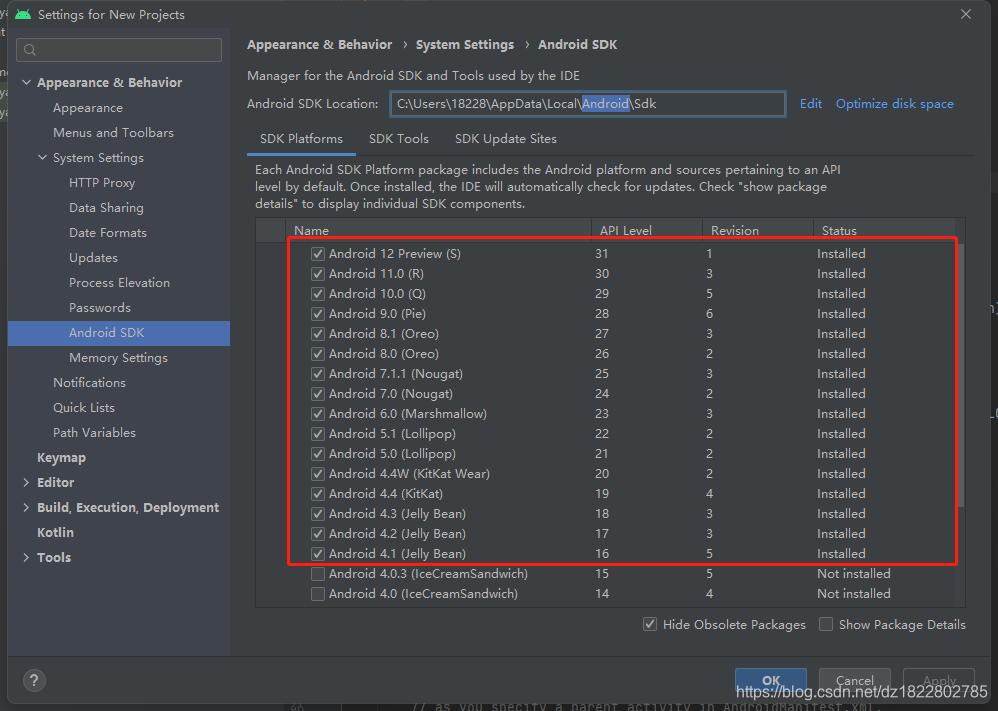Expand the Tools settings section

pos(26,558)
